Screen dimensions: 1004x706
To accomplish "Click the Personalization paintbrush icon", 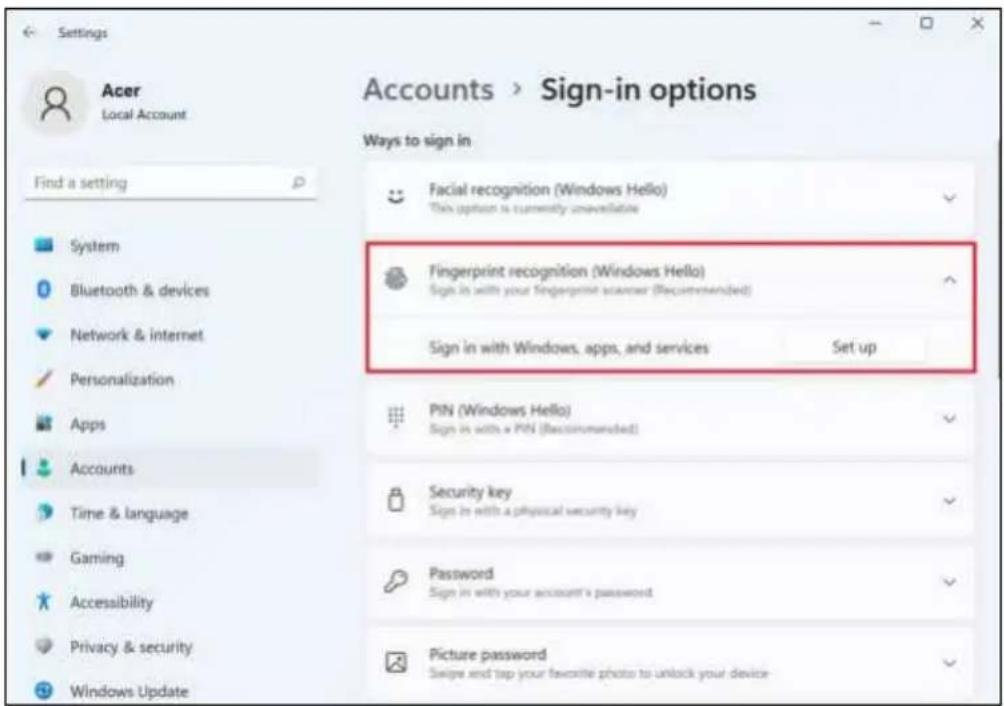I will point(44,379).
